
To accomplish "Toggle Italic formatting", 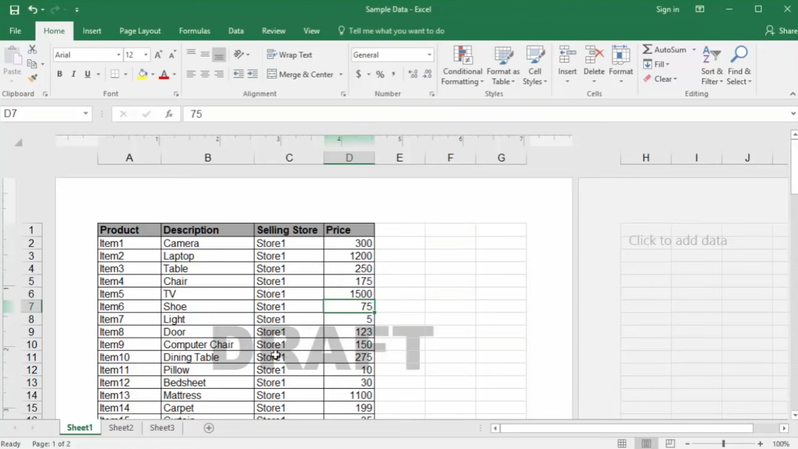I will click(x=73, y=74).
